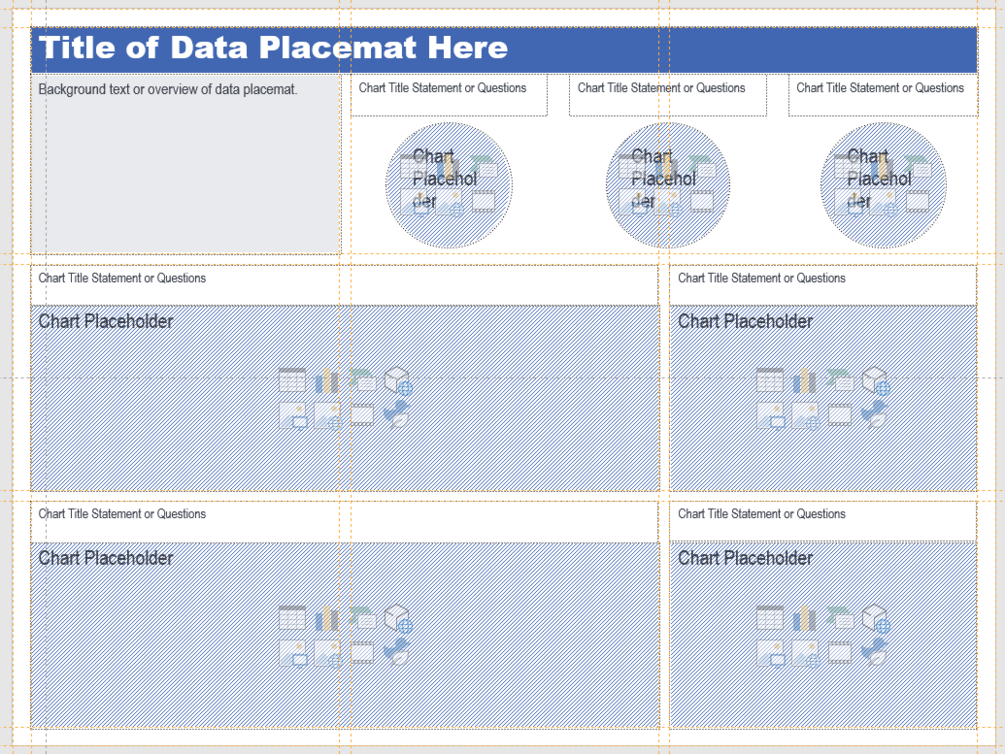This screenshot has height=754, width=1005.
Task: Click Chart Title Statement box above bottom-right chart
Action: click(822, 520)
